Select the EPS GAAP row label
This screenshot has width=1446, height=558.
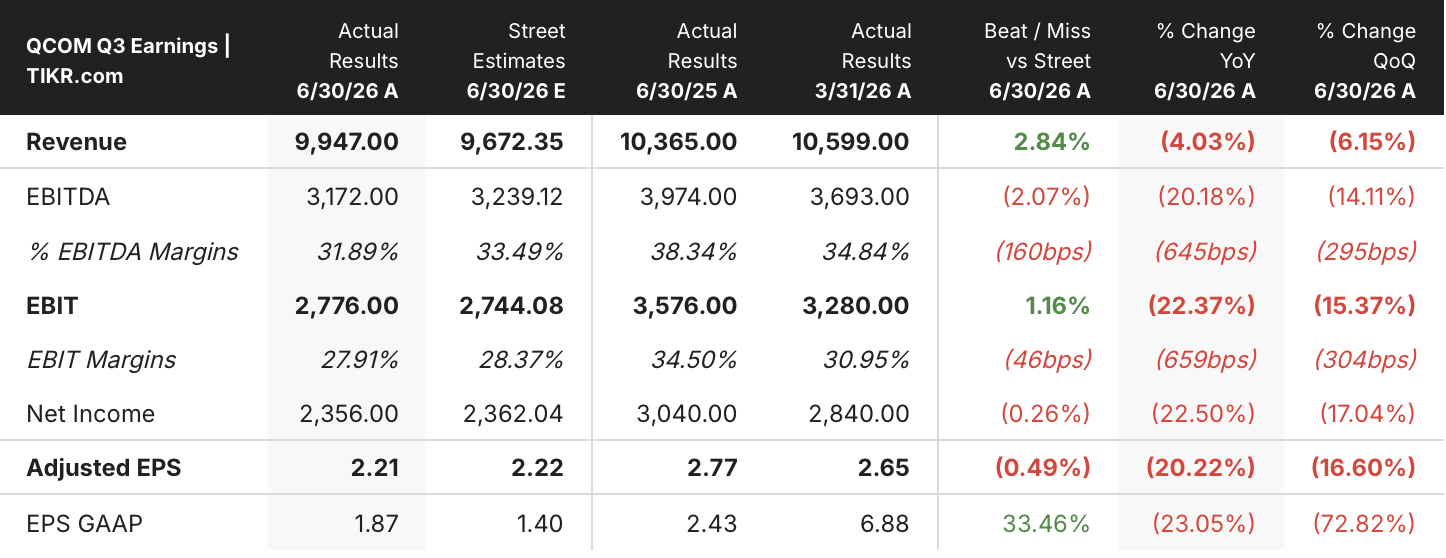84,523
